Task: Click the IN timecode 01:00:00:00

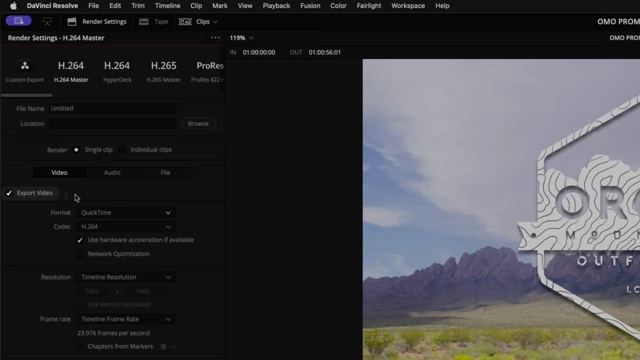Action: tap(259, 52)
